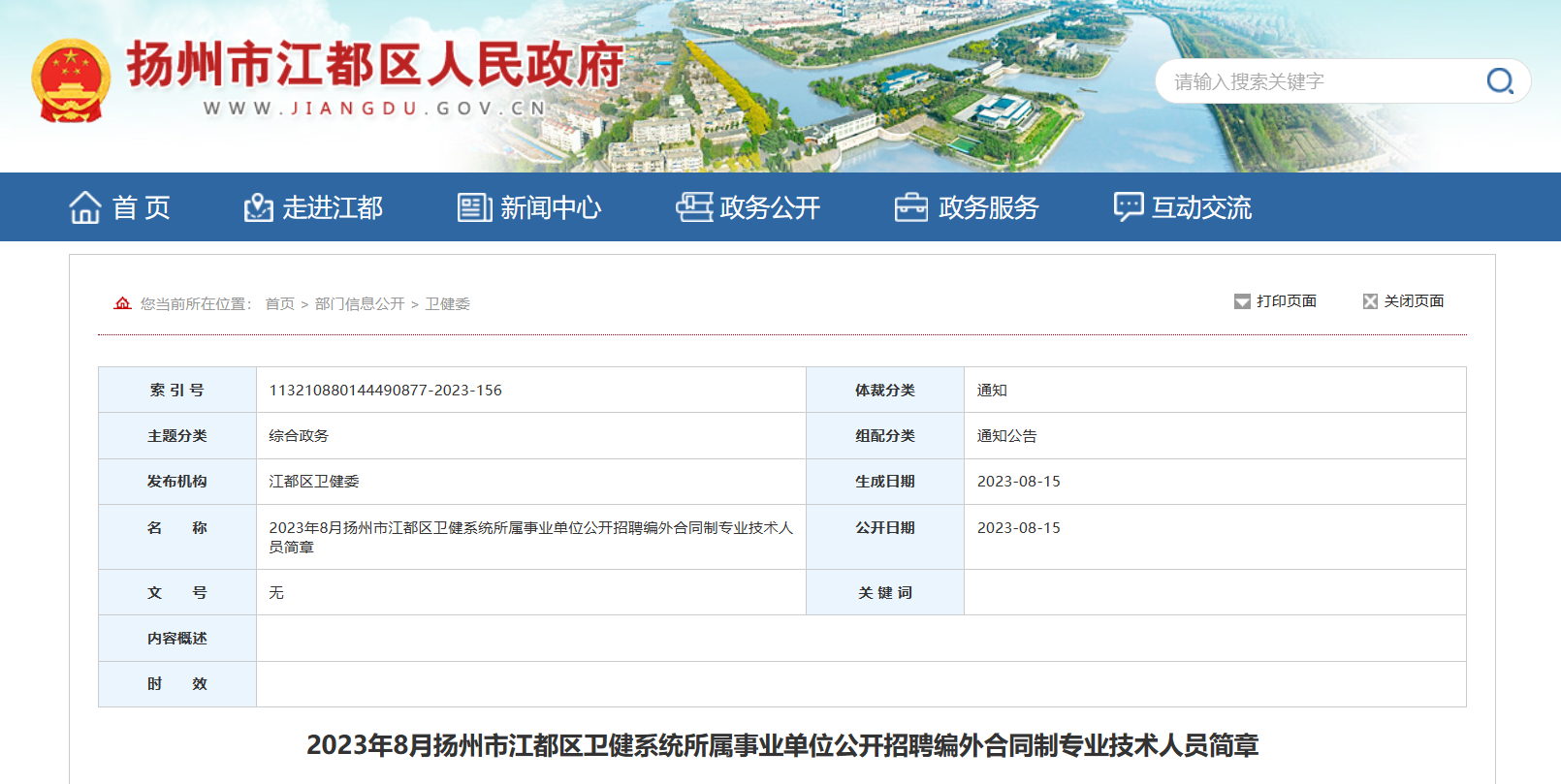
Task: Click the 新闻中心 newspaper icon
Action: click(x=474, y=207)
